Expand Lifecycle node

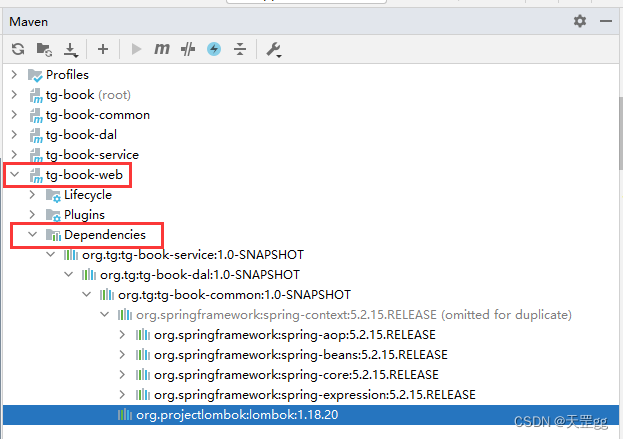(32, 194)
